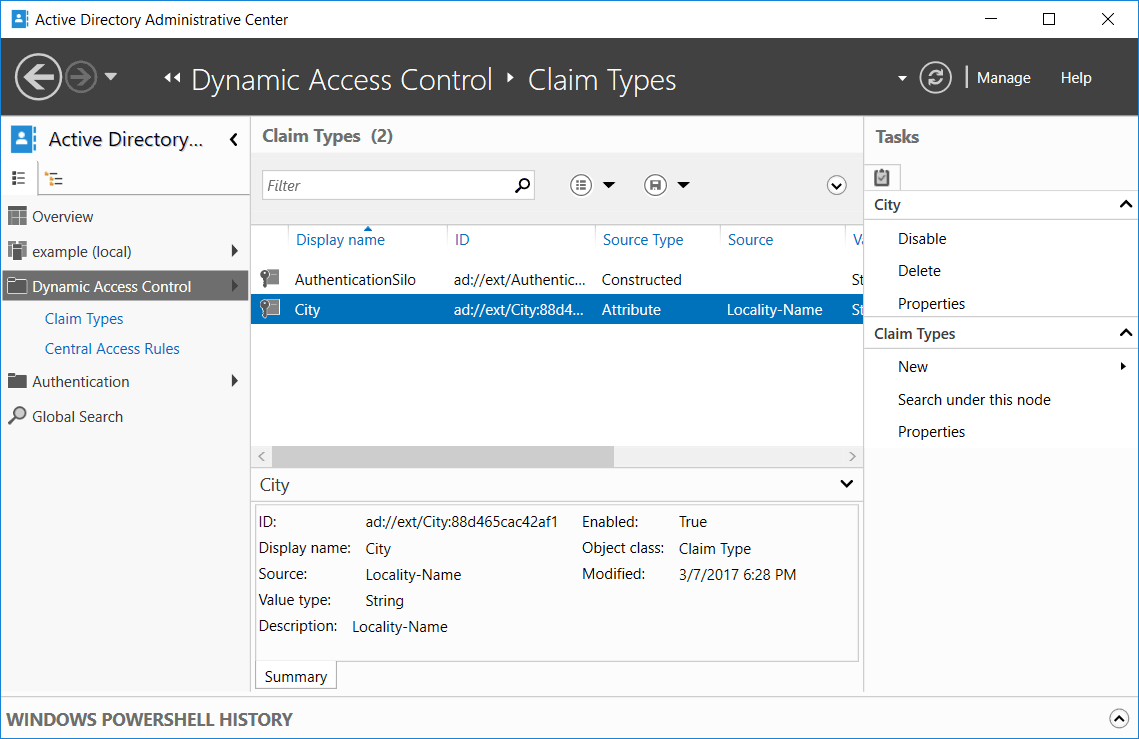
Task: Click the horizontal scrollbar right arrow
Action: [853, 456]
